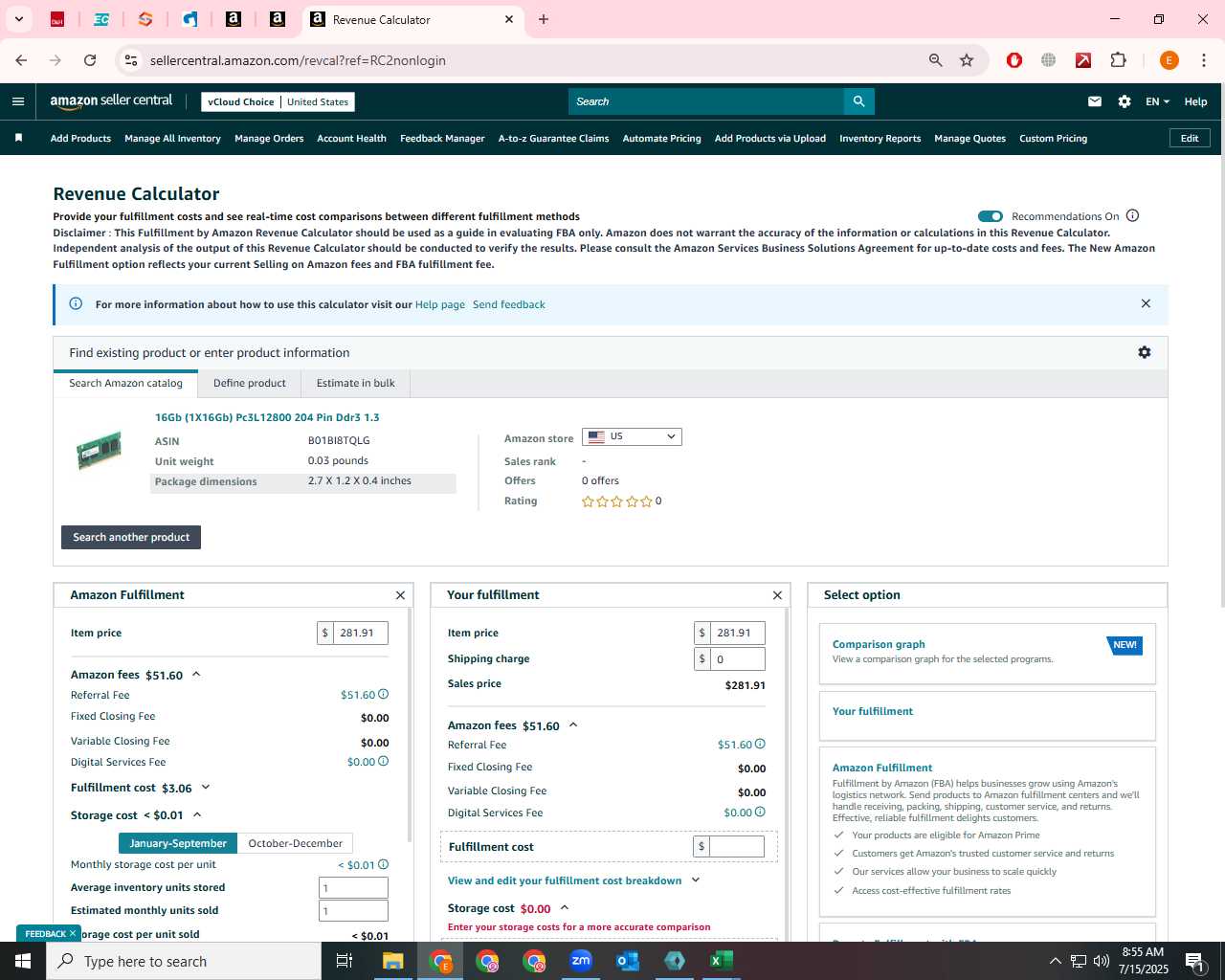
Task: Switch to Define product tab
Action: tap(250, 383)
